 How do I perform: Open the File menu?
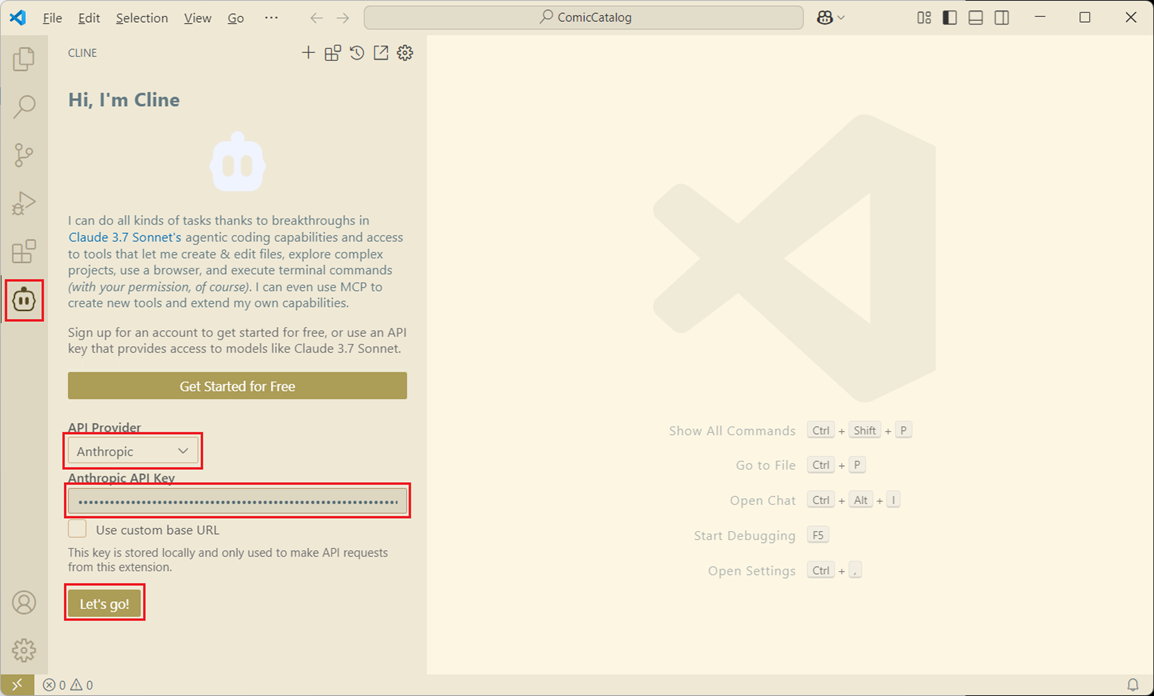(x=52, y=18)
